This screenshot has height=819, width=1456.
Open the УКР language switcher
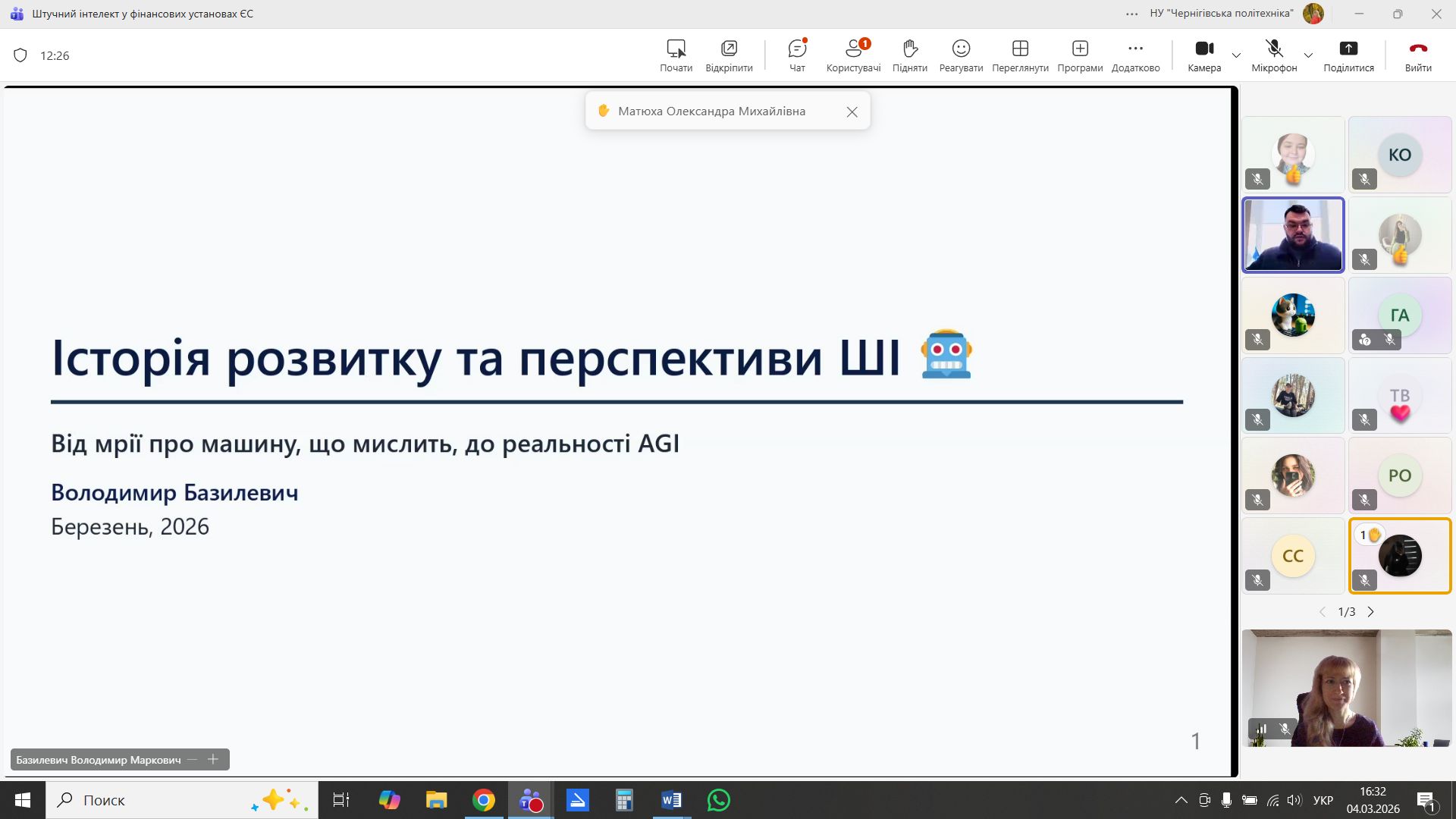(1323, 800)
